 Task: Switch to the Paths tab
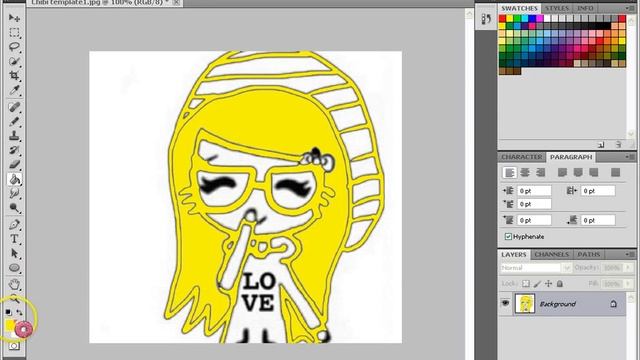589,254
